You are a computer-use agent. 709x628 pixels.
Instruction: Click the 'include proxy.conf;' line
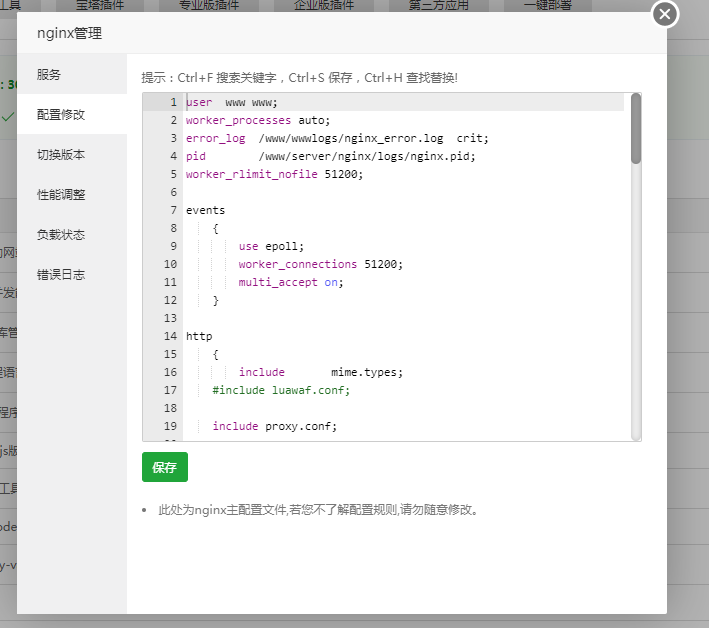click(275, 426)
